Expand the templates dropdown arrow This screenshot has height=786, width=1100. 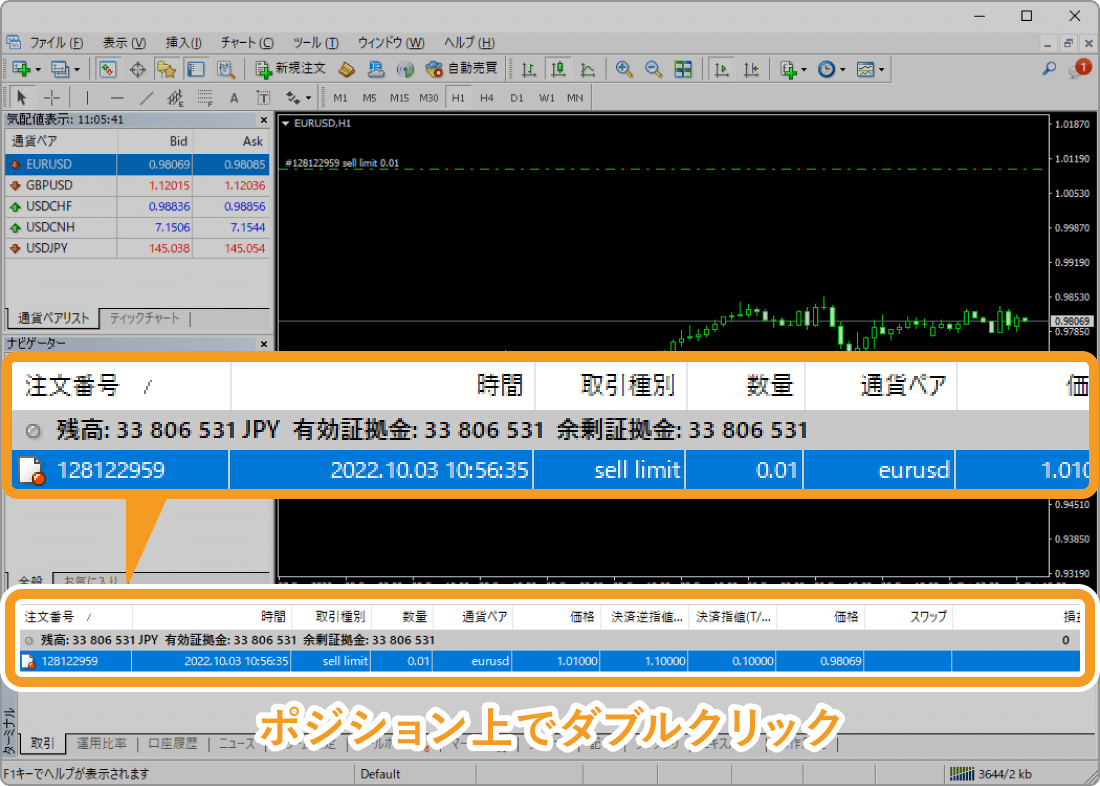(881, 69)
